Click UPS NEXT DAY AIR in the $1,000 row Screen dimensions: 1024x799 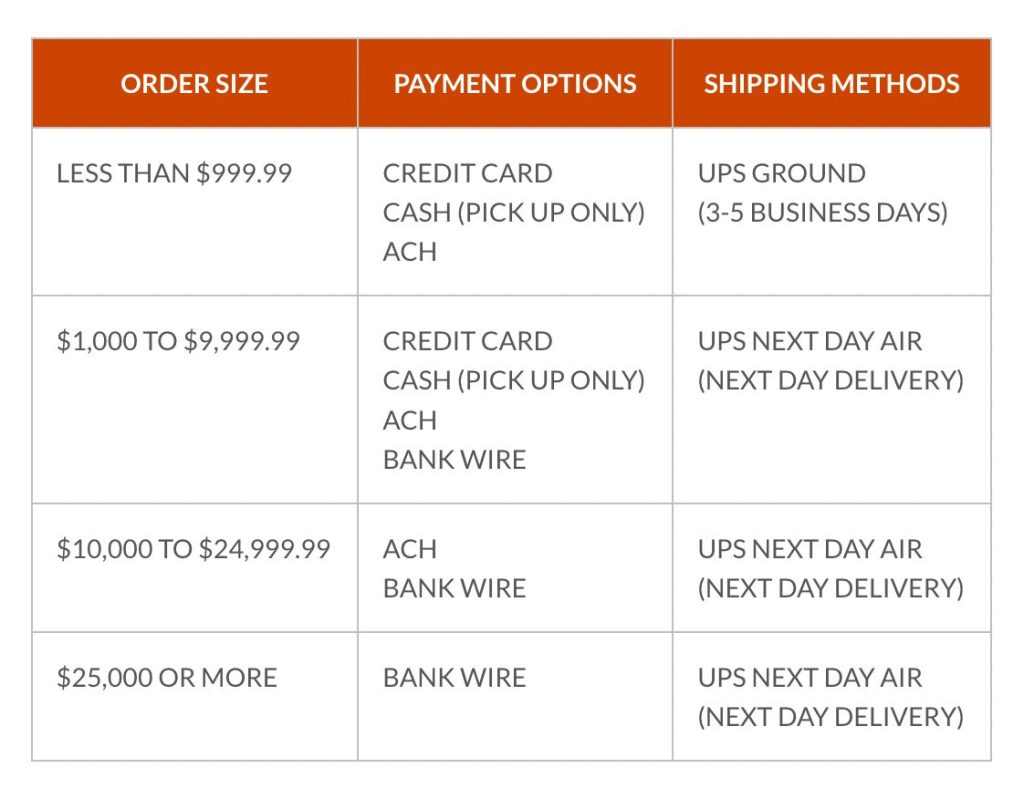(809, 341)
